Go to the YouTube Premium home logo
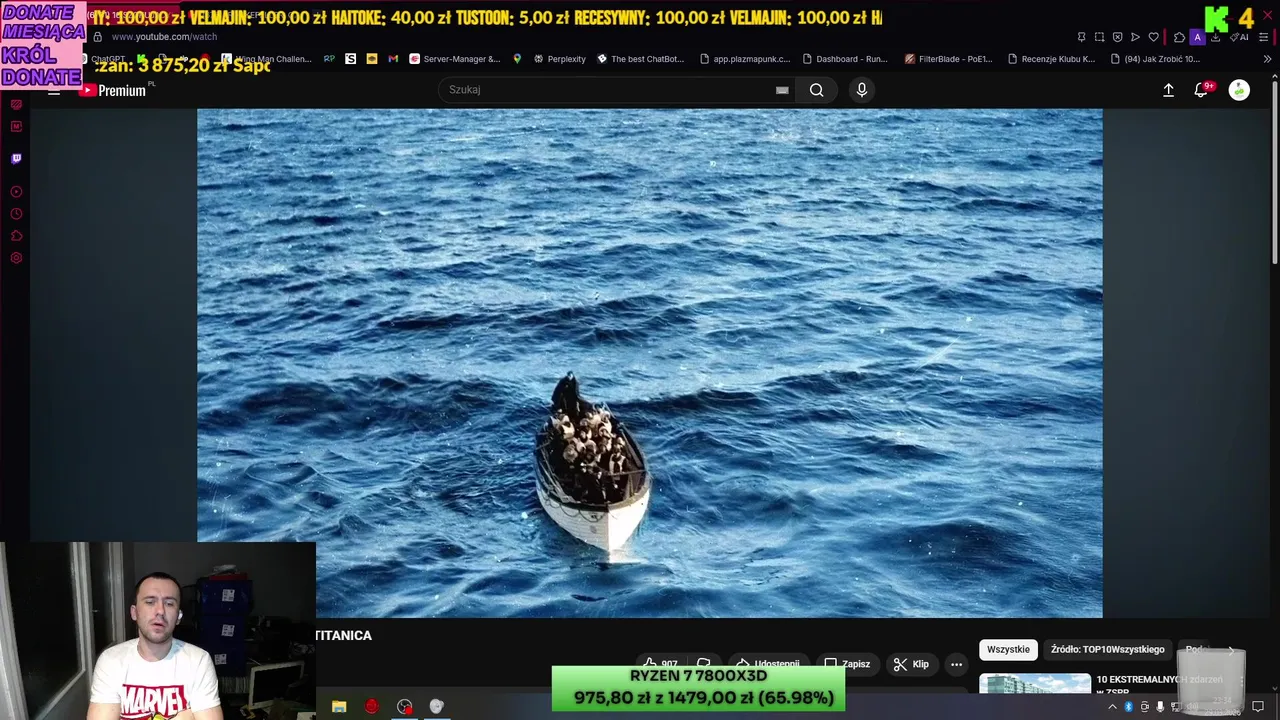1280x720 pixels. click(x=114, y=90)
